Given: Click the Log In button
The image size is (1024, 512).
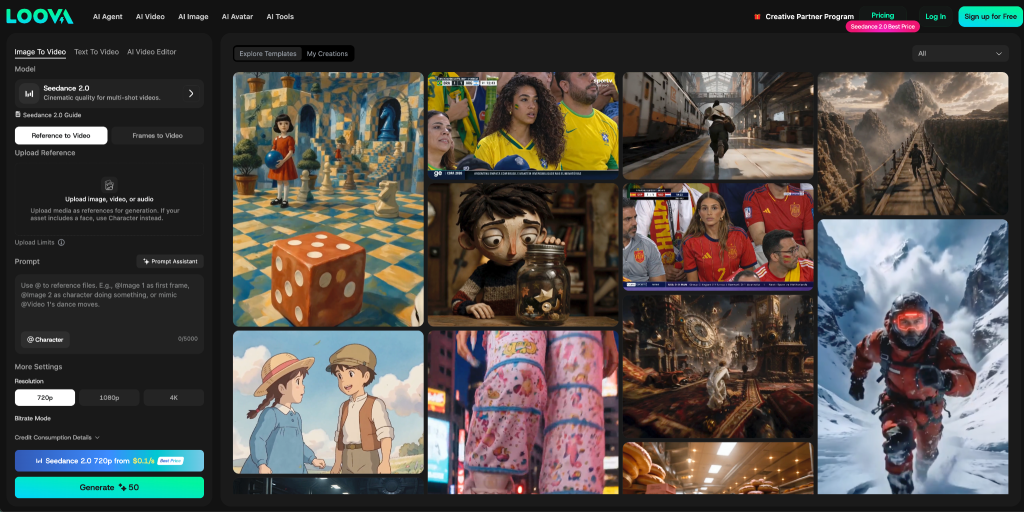Looking at the screenshot, I should tap(935, 17).
